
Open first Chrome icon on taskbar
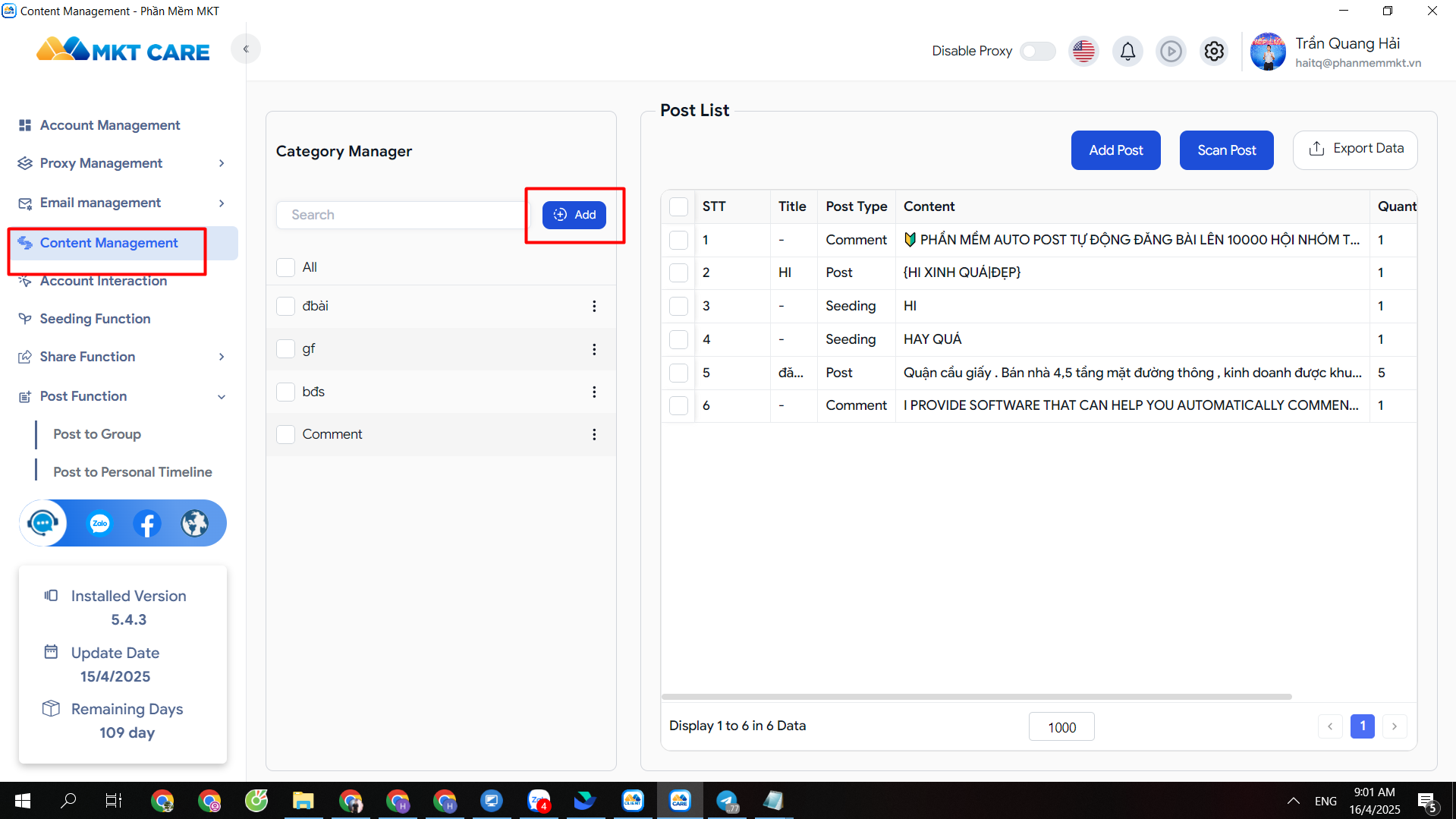click(162, 801)
